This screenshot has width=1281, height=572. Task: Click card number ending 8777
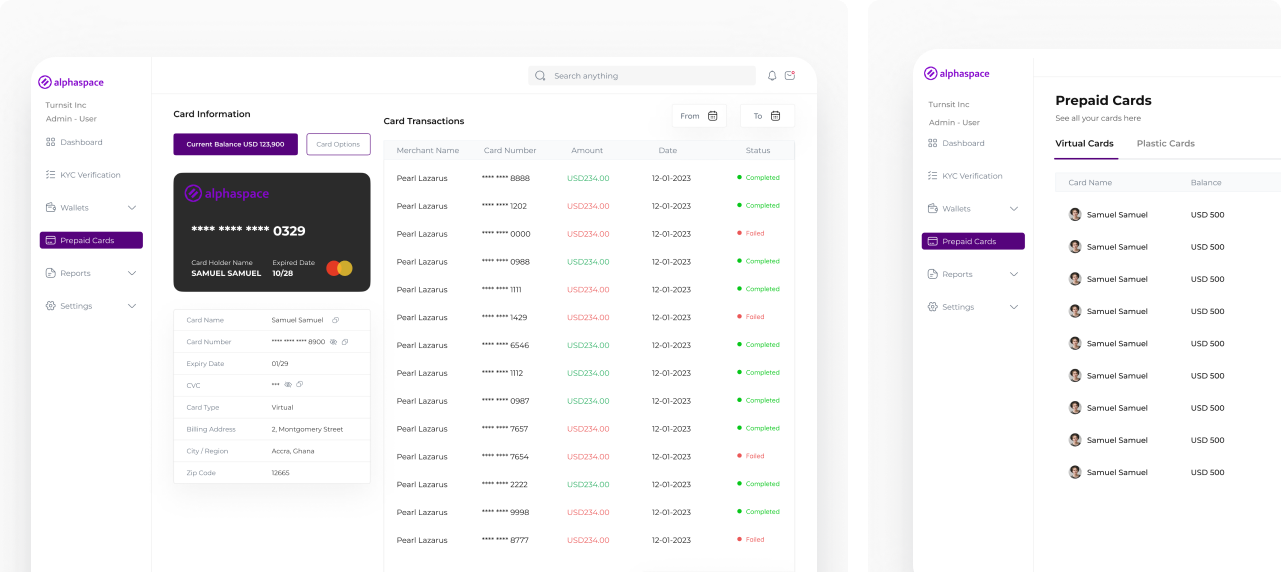coord(505,540)
